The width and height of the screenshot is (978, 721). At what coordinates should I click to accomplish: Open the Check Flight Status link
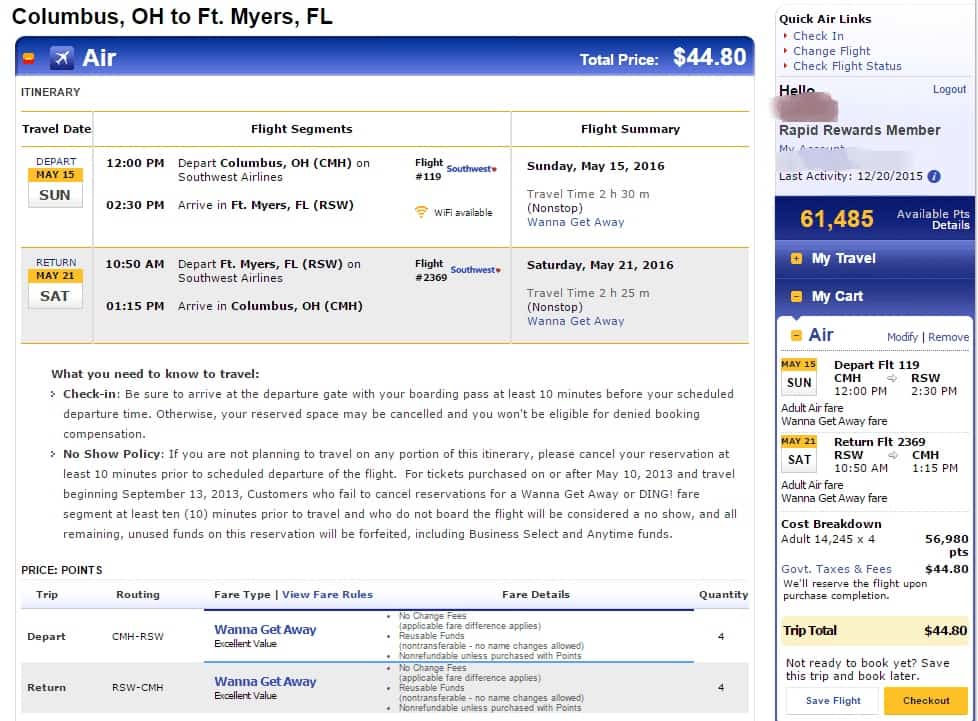click(x=847, y=66)
